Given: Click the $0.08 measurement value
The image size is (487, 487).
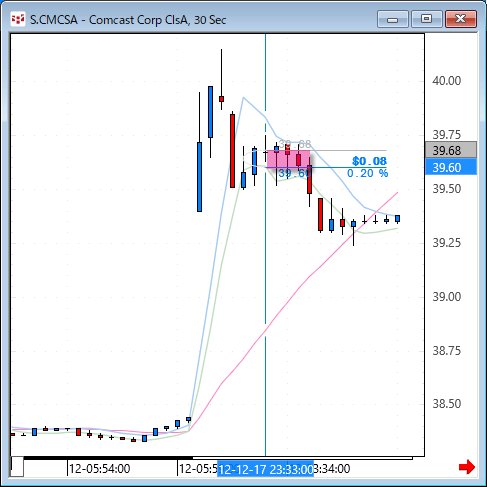Looking at the screenshot, I should click(369, 161).
